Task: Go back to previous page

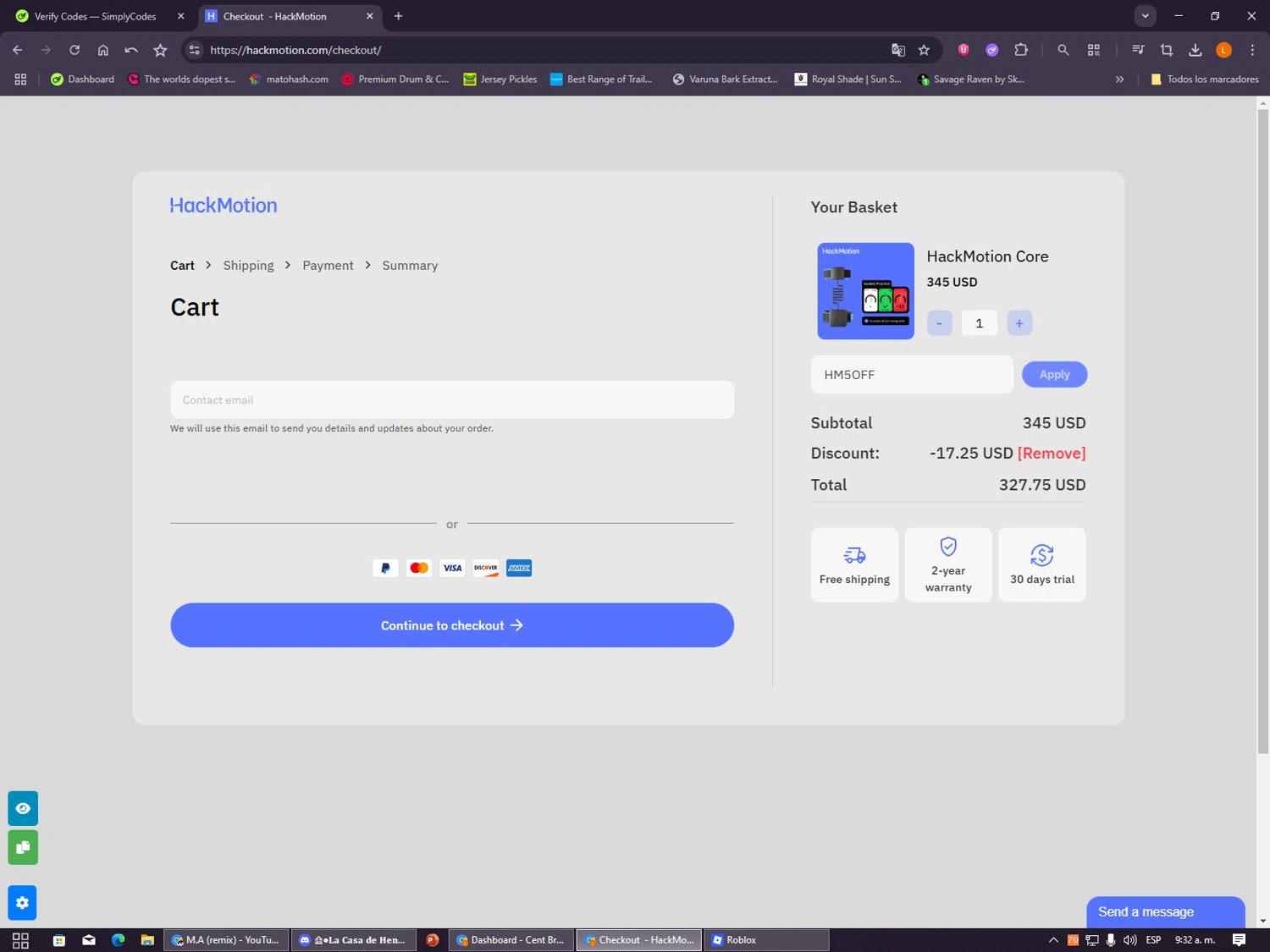Action: (18, 50)
